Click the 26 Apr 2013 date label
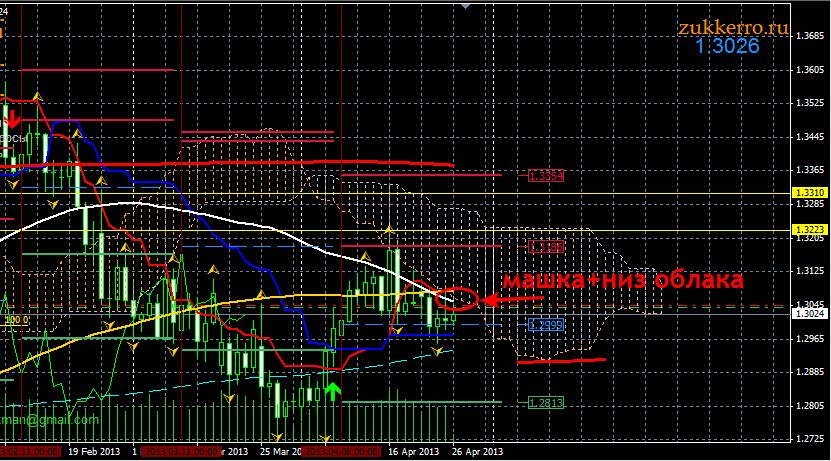Viewport: 831px width, 461px height. [x=477, y=452]
